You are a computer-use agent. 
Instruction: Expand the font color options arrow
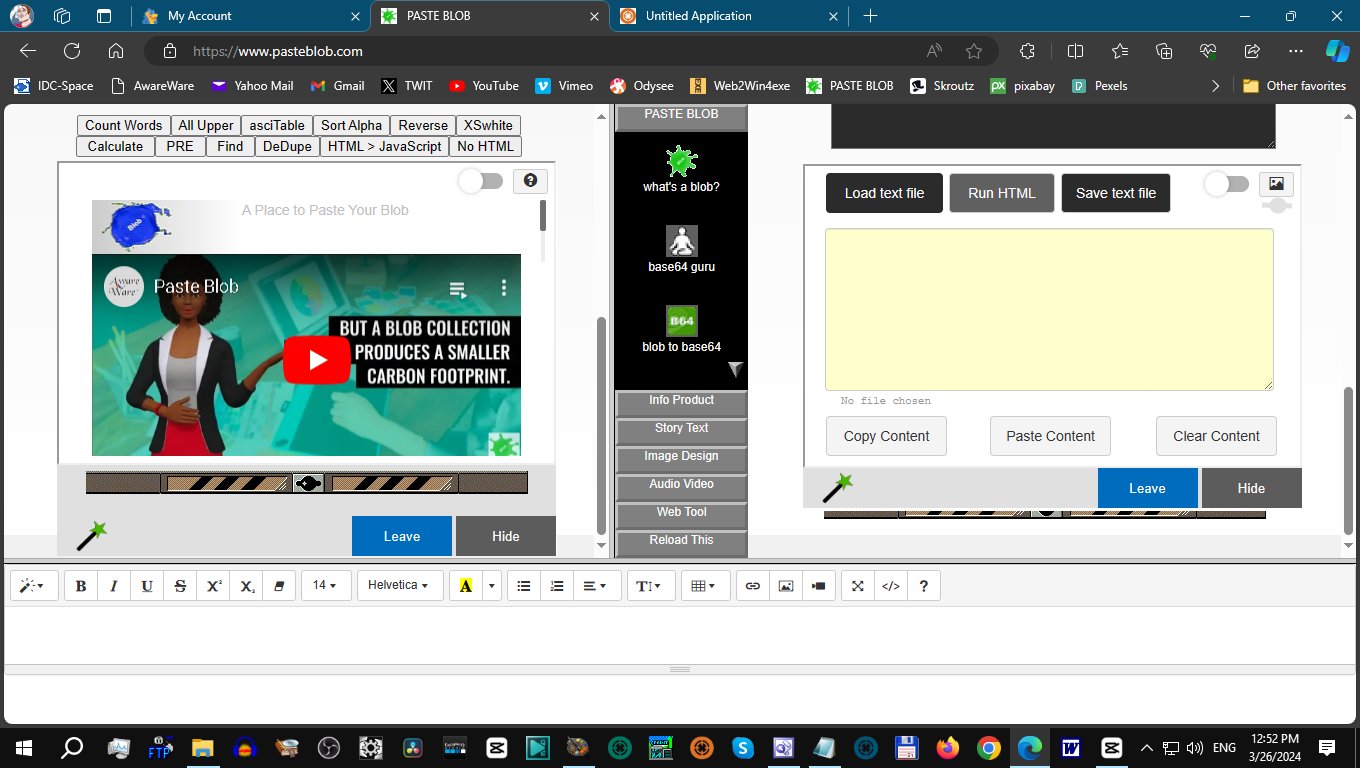(491, 585)
